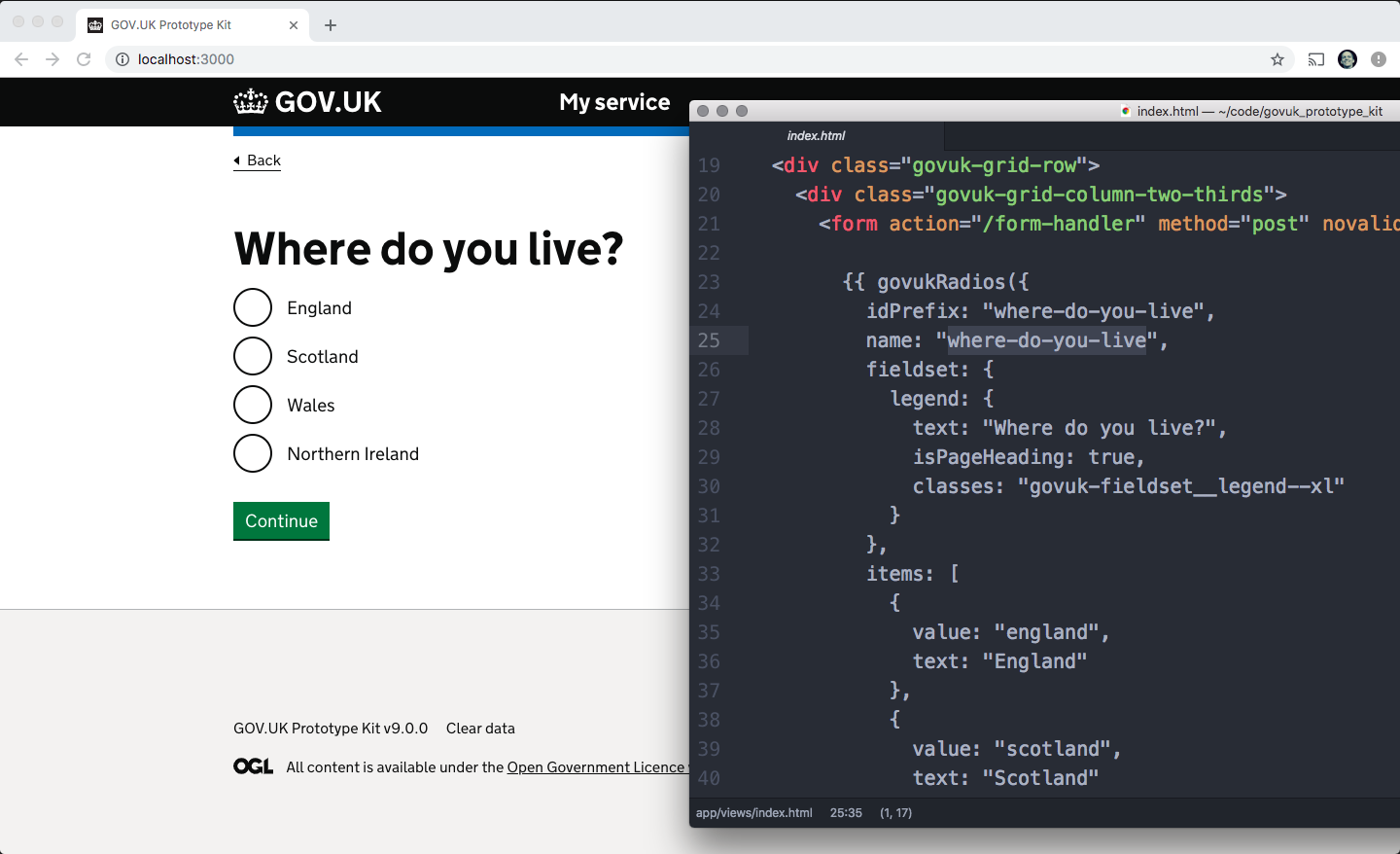This screenshot has height=854, width=1400.
Task: Open the cast media icon
Action: pyautogui.click(x=1316, y=59)
